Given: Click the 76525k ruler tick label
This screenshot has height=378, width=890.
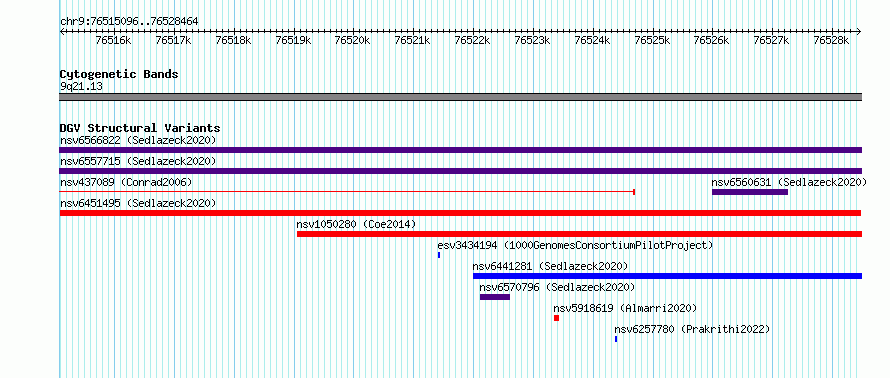Looking at the screenshot, I should pos(653,41).
